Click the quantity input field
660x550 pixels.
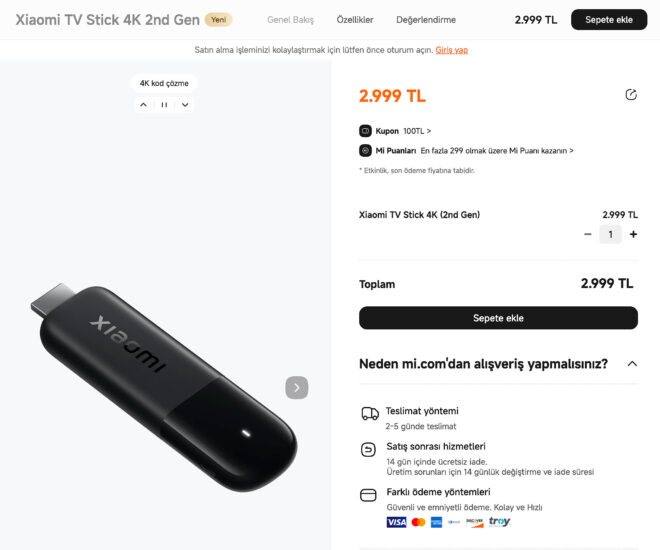[x=610, y=234]
